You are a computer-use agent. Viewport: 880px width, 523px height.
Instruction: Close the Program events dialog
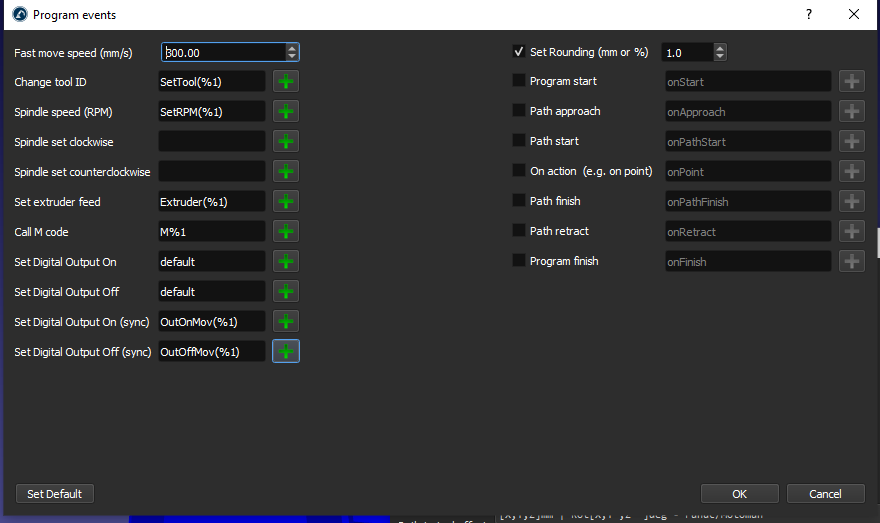click(x=854, y=15)
